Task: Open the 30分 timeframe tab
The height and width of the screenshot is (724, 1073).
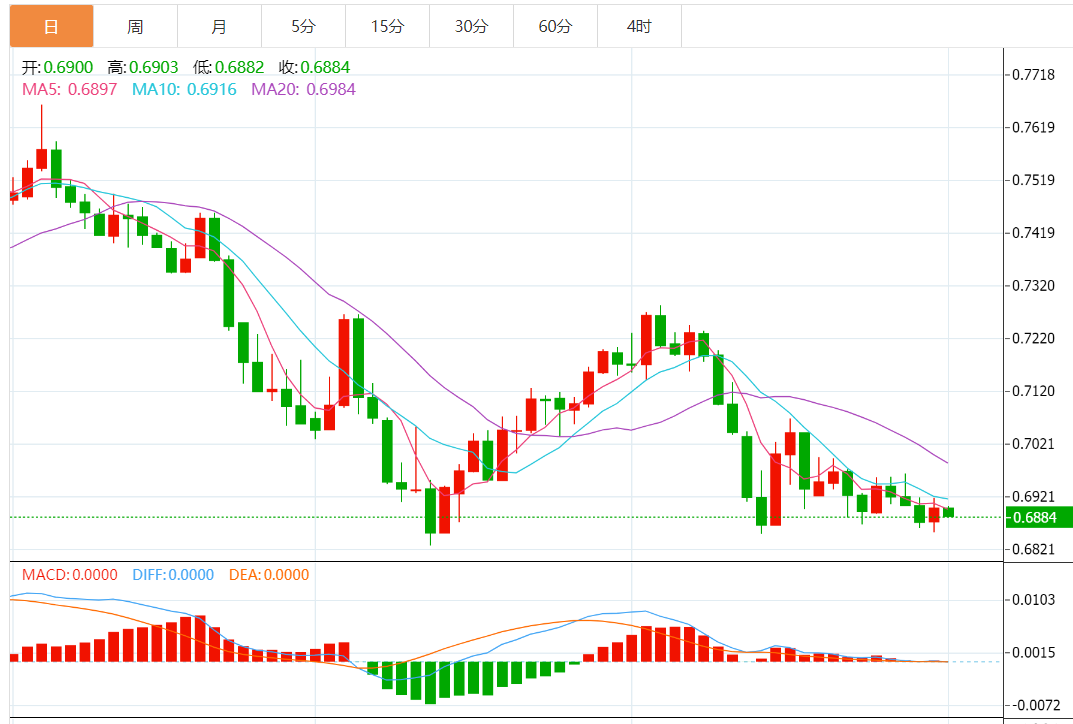Action: (471, 26)
